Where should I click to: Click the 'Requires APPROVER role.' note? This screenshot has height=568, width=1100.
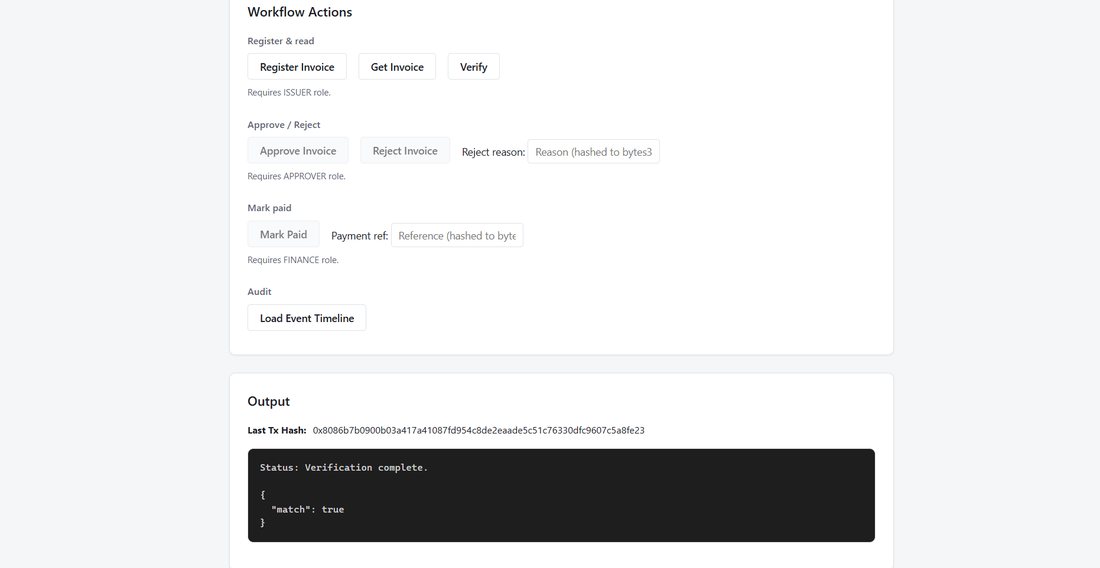tap(297, 176)
